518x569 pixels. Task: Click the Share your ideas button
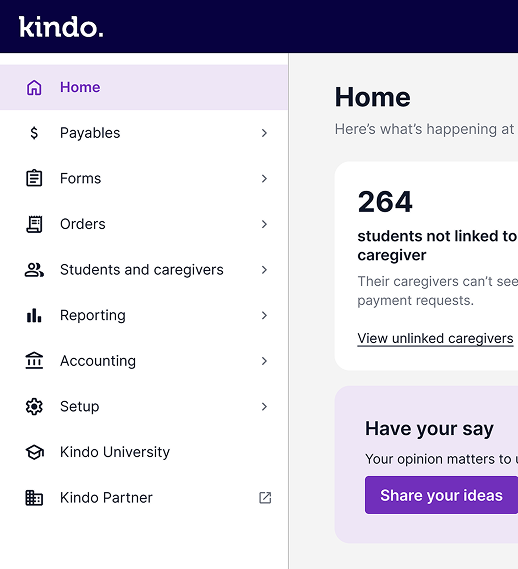441,495
